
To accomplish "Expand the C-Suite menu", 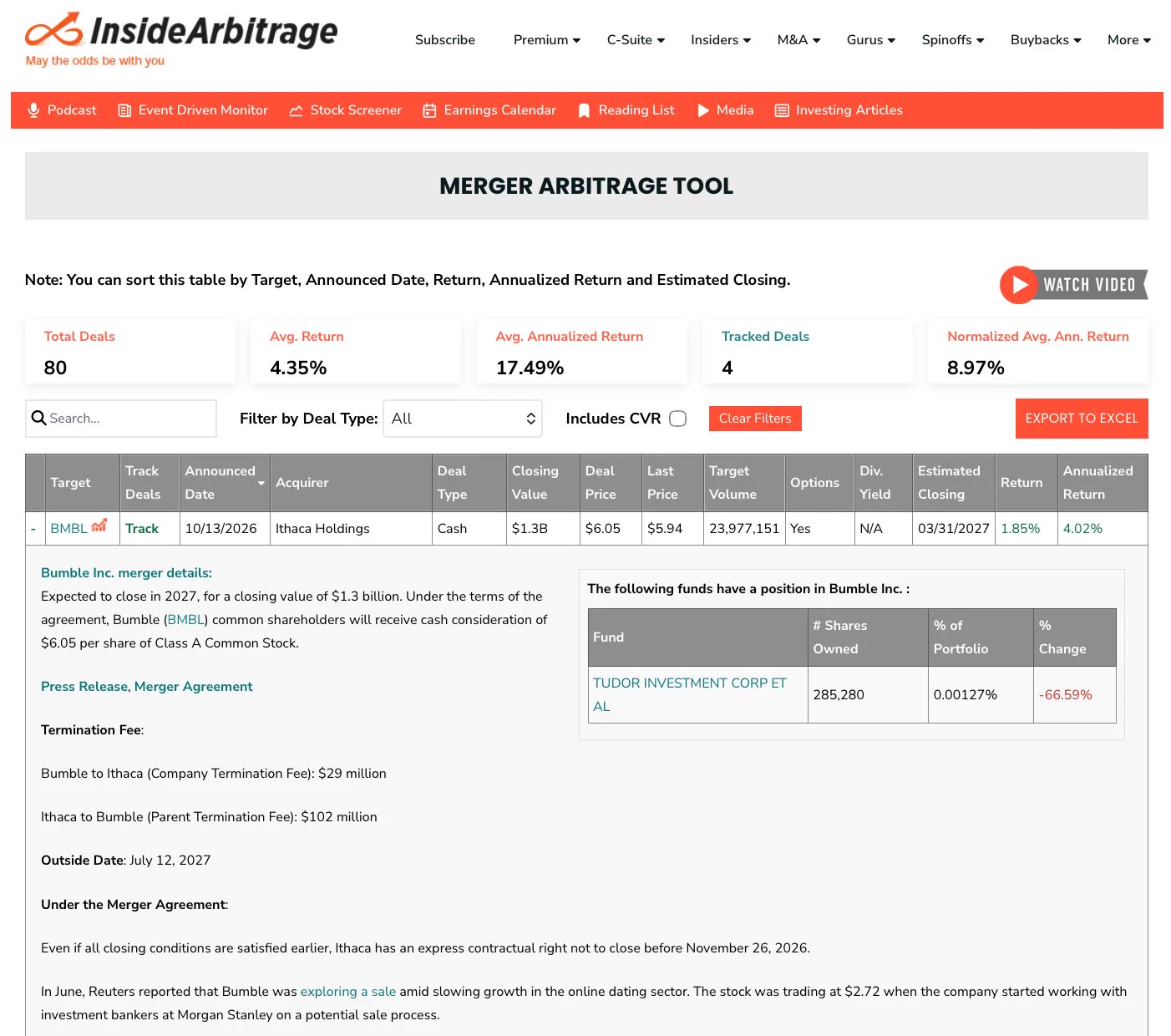I will 636,40.
